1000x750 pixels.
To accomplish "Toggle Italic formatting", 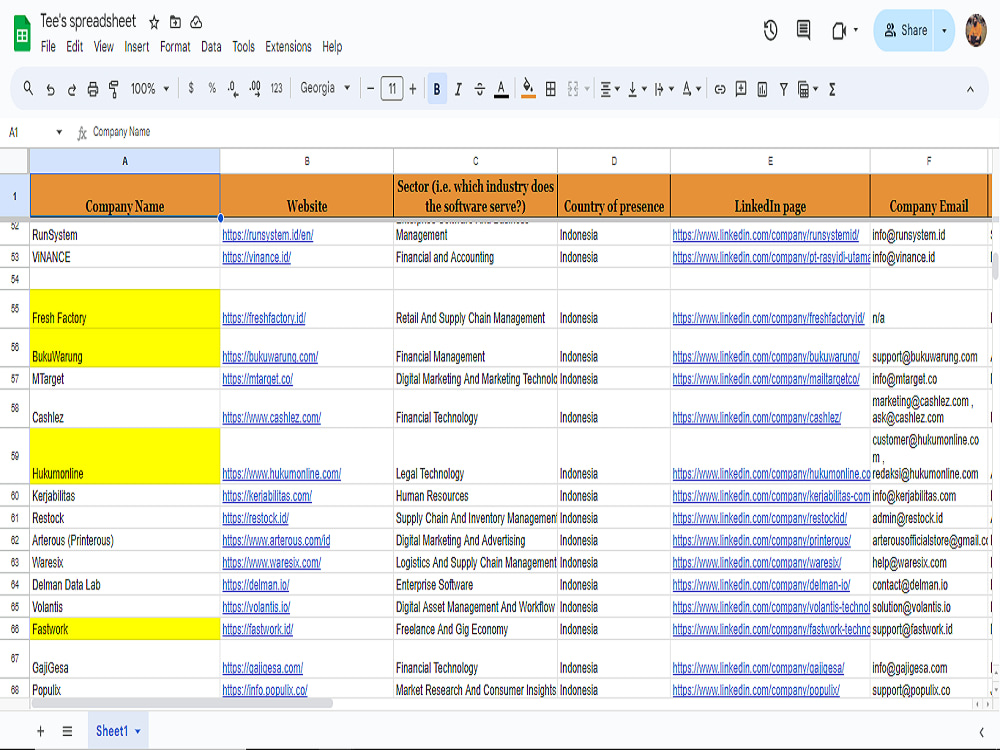I will (x=458, y=89).
